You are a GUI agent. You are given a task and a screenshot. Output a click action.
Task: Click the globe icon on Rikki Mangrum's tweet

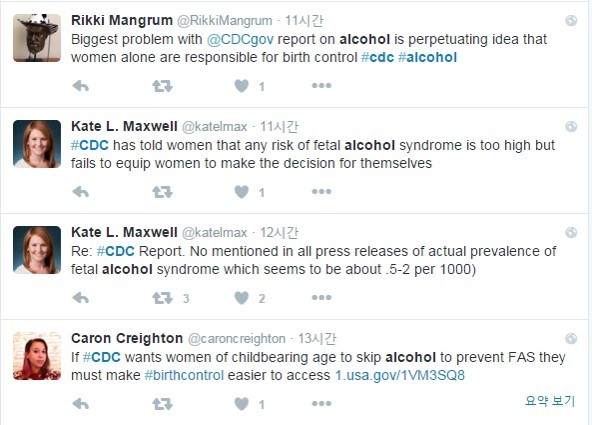click(x=571, y=20)
